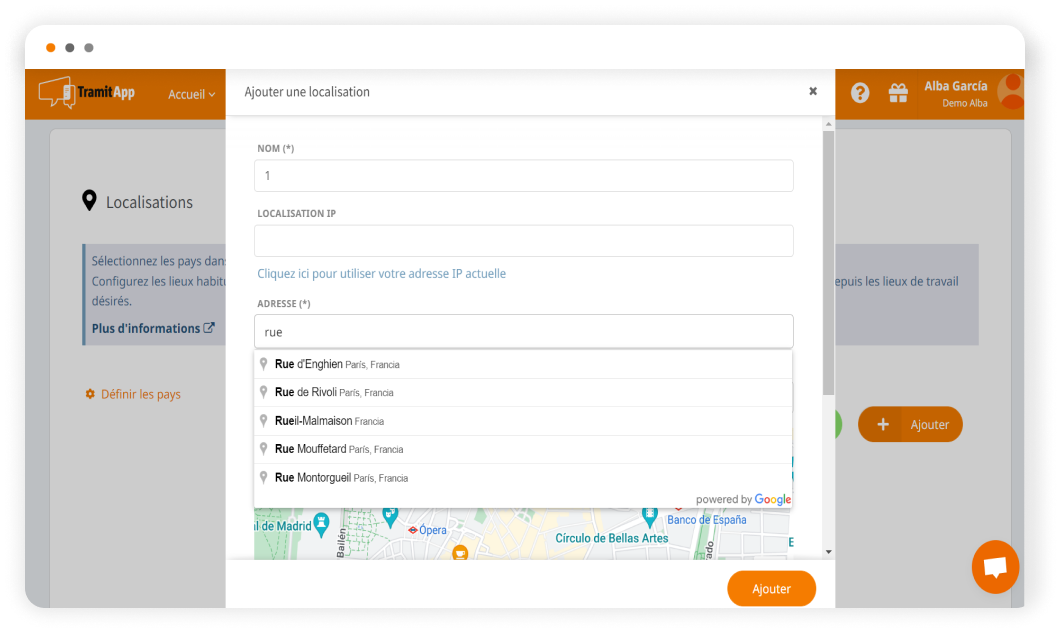Click the Adresse field containing rue

click(x=523, y=331)
